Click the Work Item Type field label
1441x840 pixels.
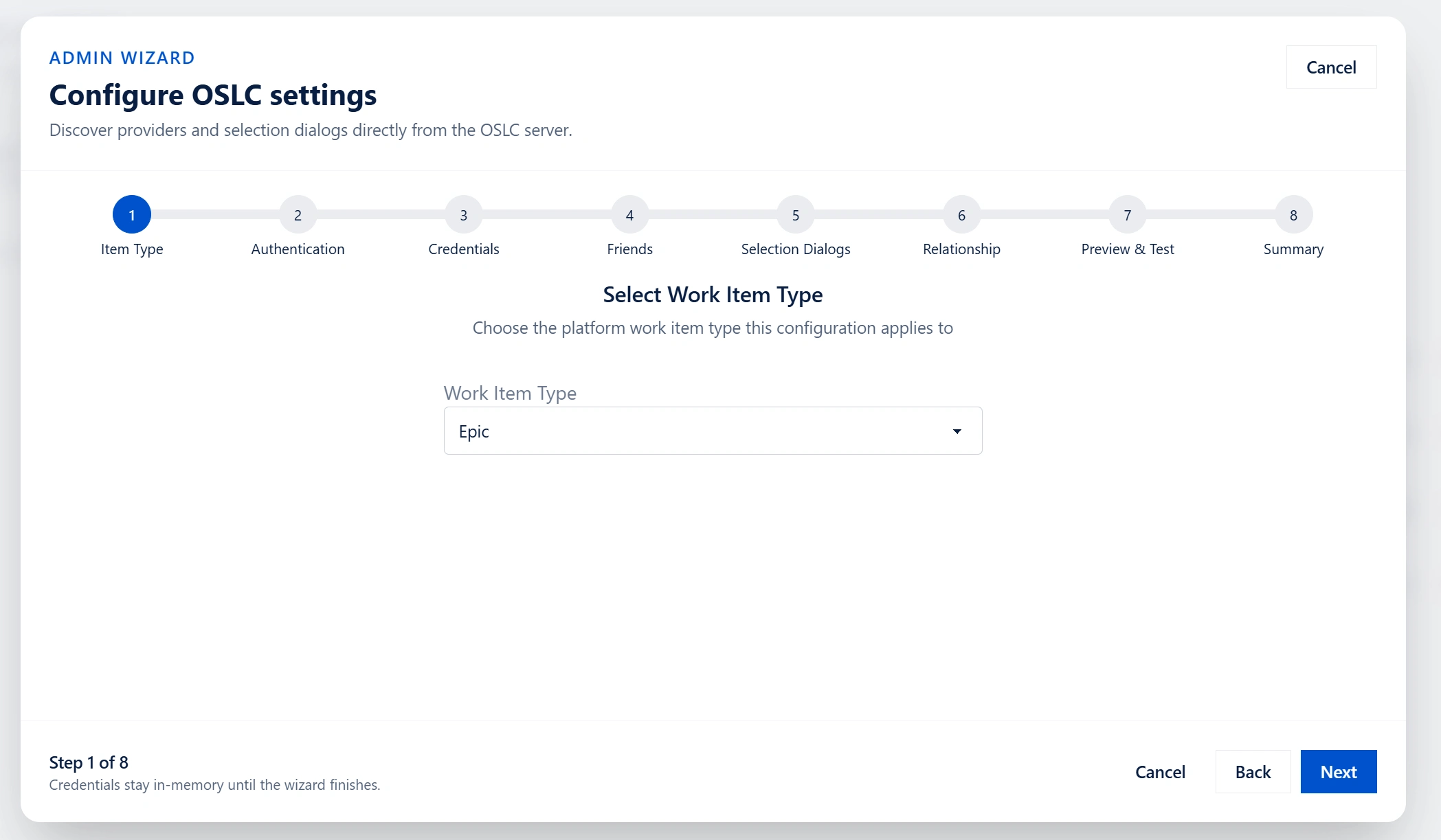tap(510, 393)
